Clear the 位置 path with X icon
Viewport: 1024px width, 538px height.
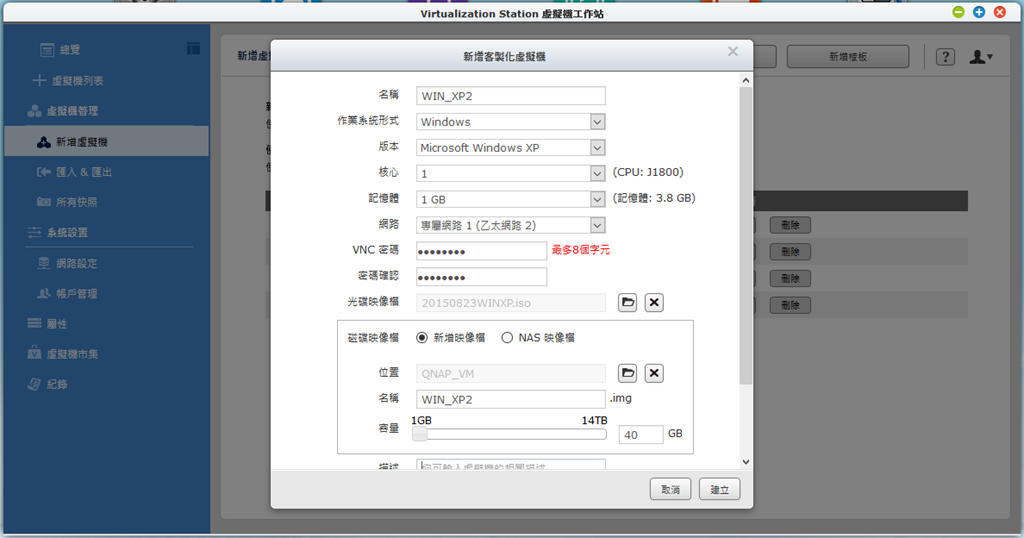(x=654, y=373)
